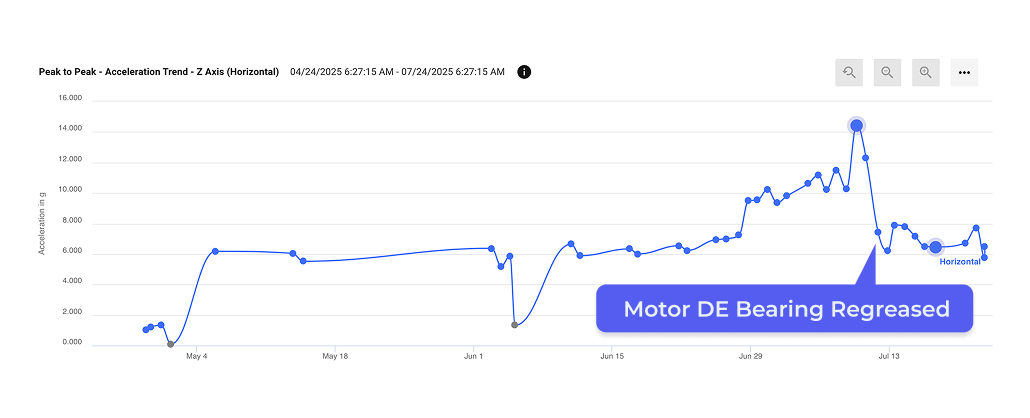Click the black info icon beside date range
This screenshot has width=1030, height=418.
point(524,72)
